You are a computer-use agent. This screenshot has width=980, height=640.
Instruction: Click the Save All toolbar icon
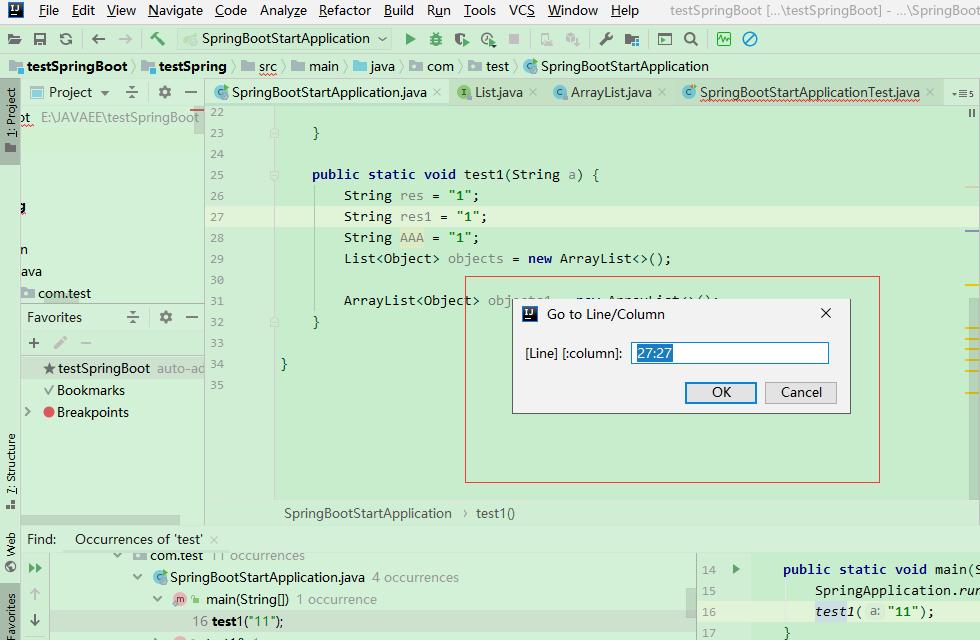point(40,39)
